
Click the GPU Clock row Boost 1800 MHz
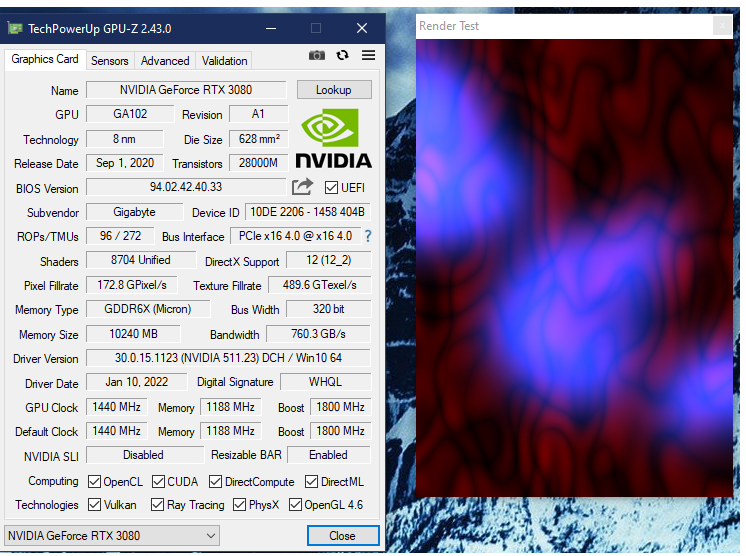point(340,407)
